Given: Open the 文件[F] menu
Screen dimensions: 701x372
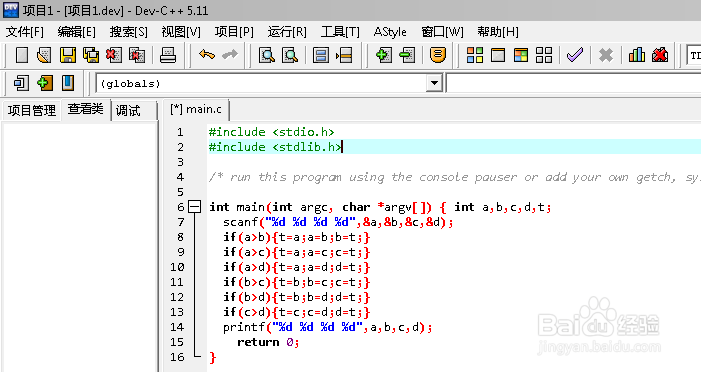Looking at the screenshot, I should click(x=25, y=32).
